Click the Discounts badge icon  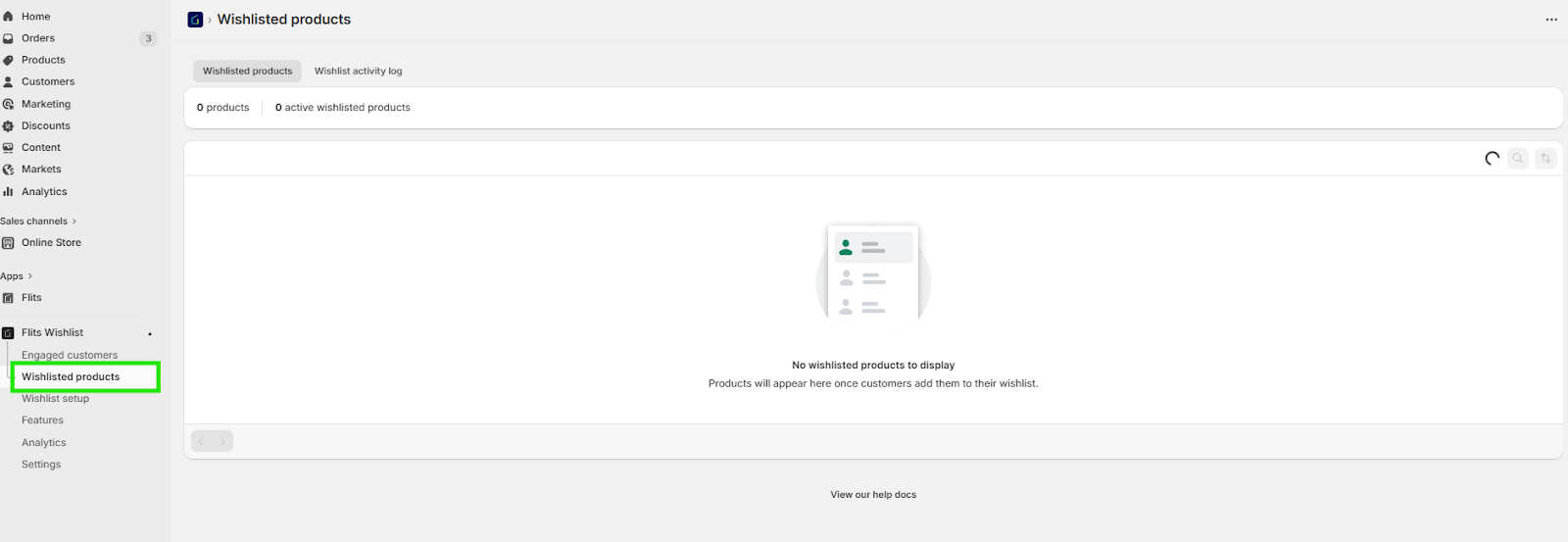tap(8, 125)
